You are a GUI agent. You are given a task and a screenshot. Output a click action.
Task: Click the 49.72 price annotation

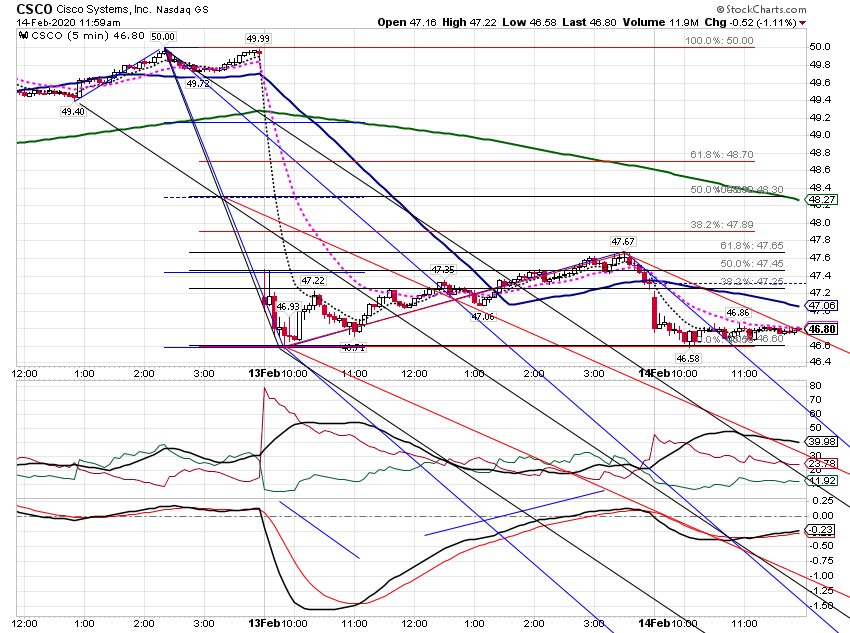(197, 83)
